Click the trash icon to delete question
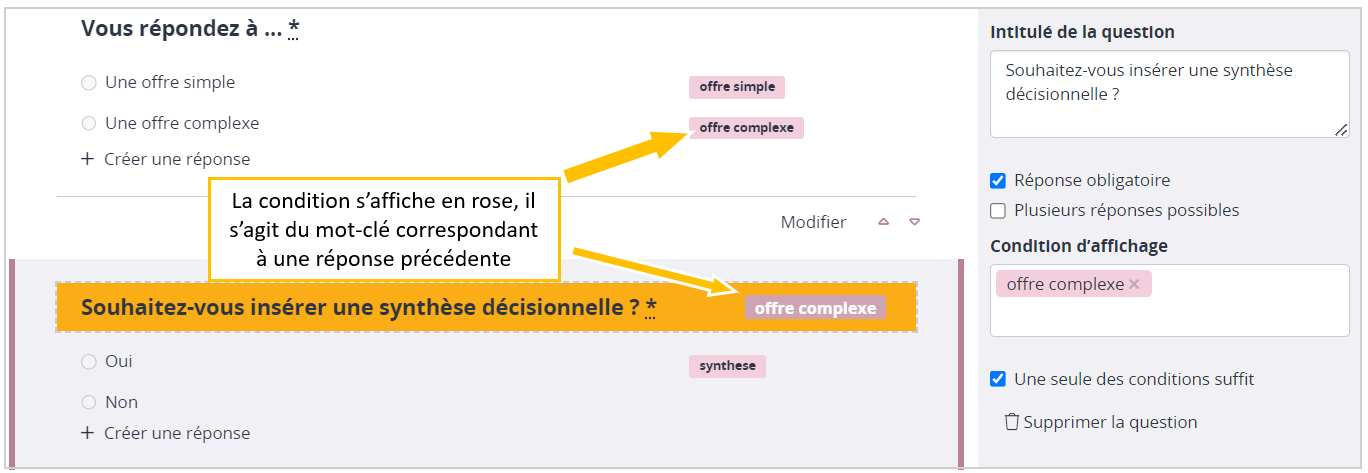This screenshot has height=473, width=1368. (1011, 422)
